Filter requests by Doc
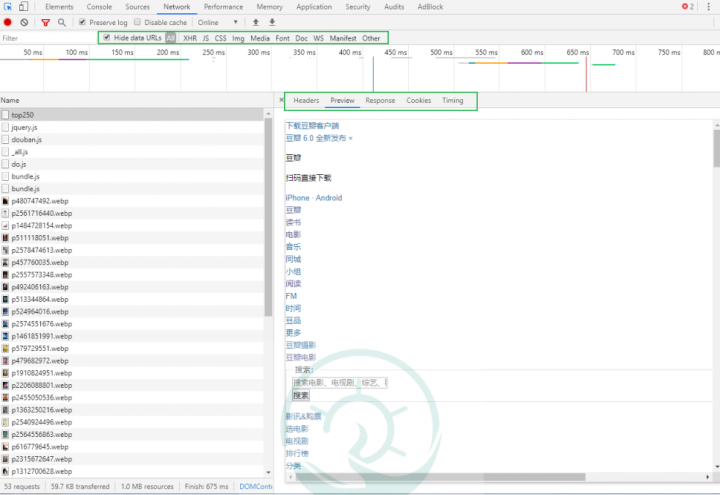The width and height of the screenshot is (720, 495). tap(301, 38)
